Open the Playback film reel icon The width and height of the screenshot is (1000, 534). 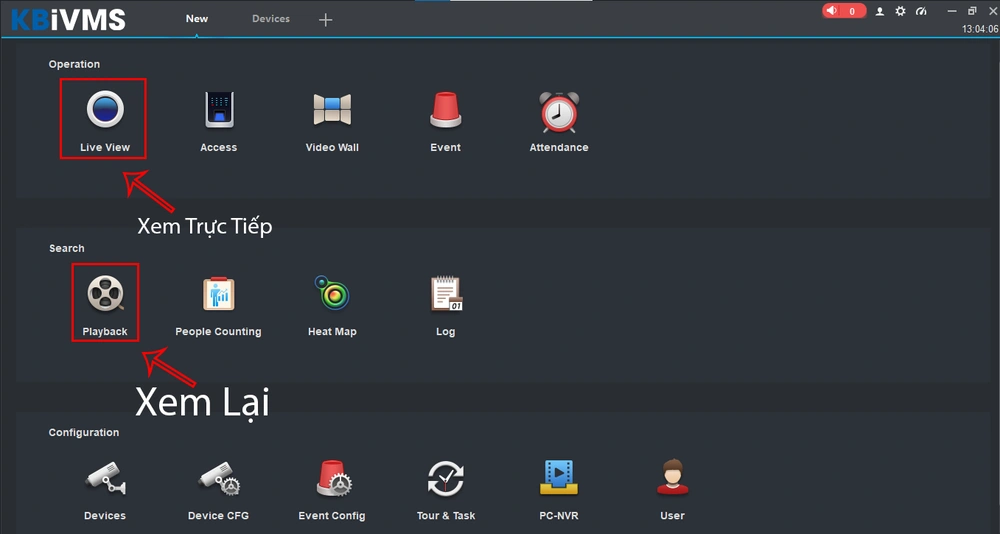(105, 295)
